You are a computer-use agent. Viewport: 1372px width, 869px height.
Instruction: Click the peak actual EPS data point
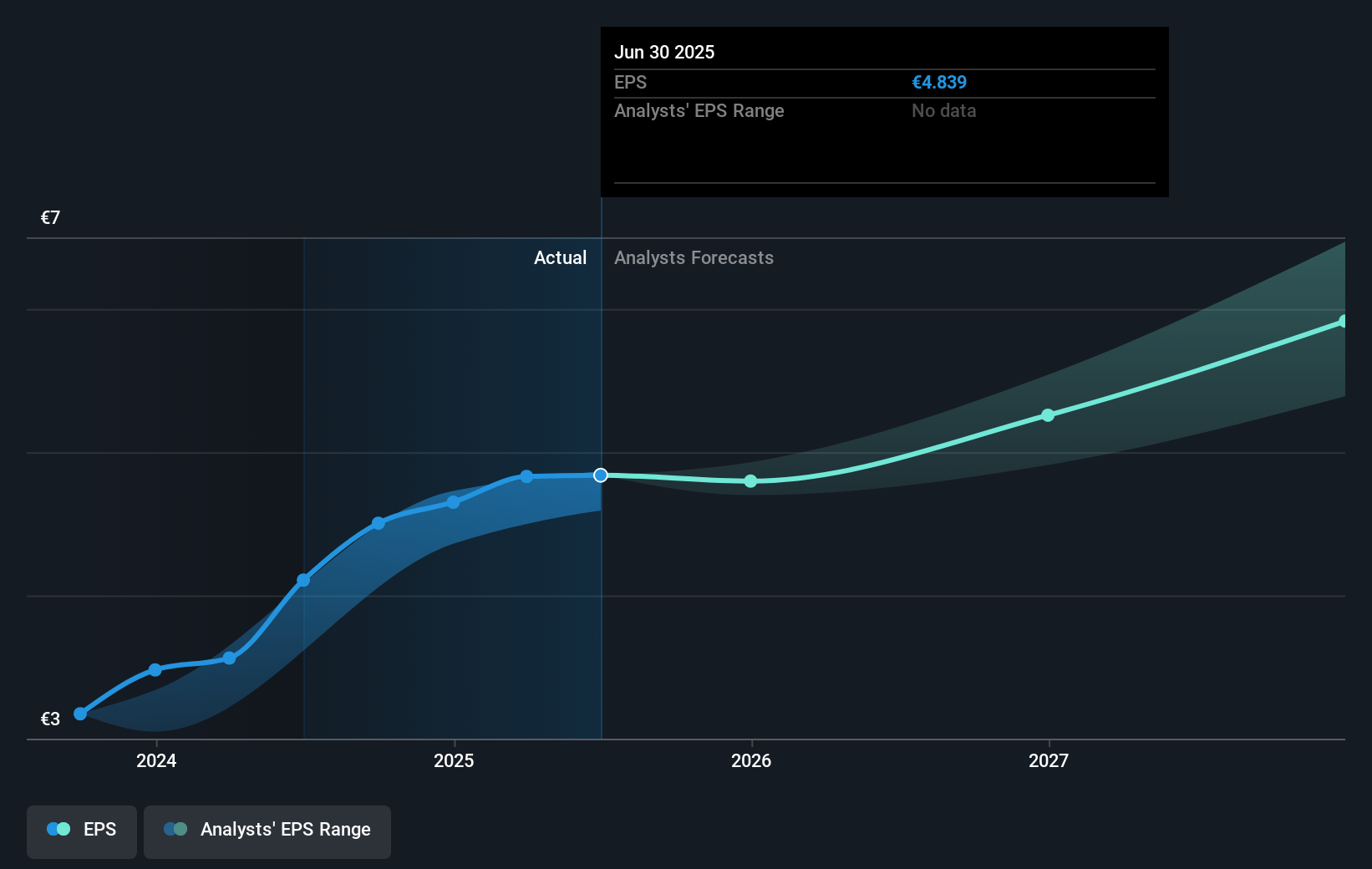click(x=526, y=476)
